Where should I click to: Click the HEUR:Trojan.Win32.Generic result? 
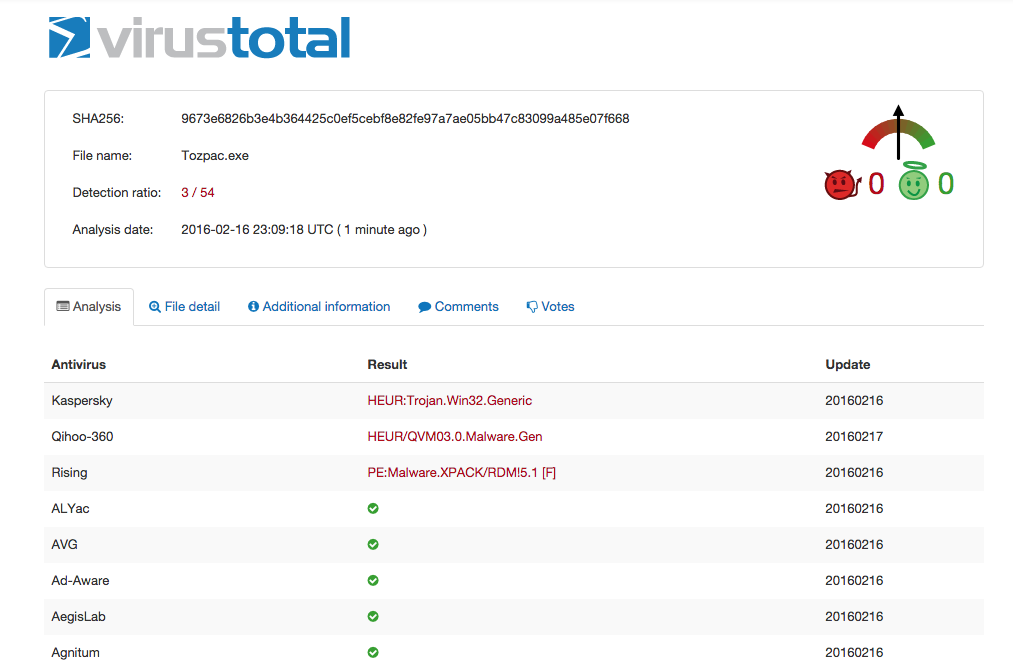click(450, 400)
